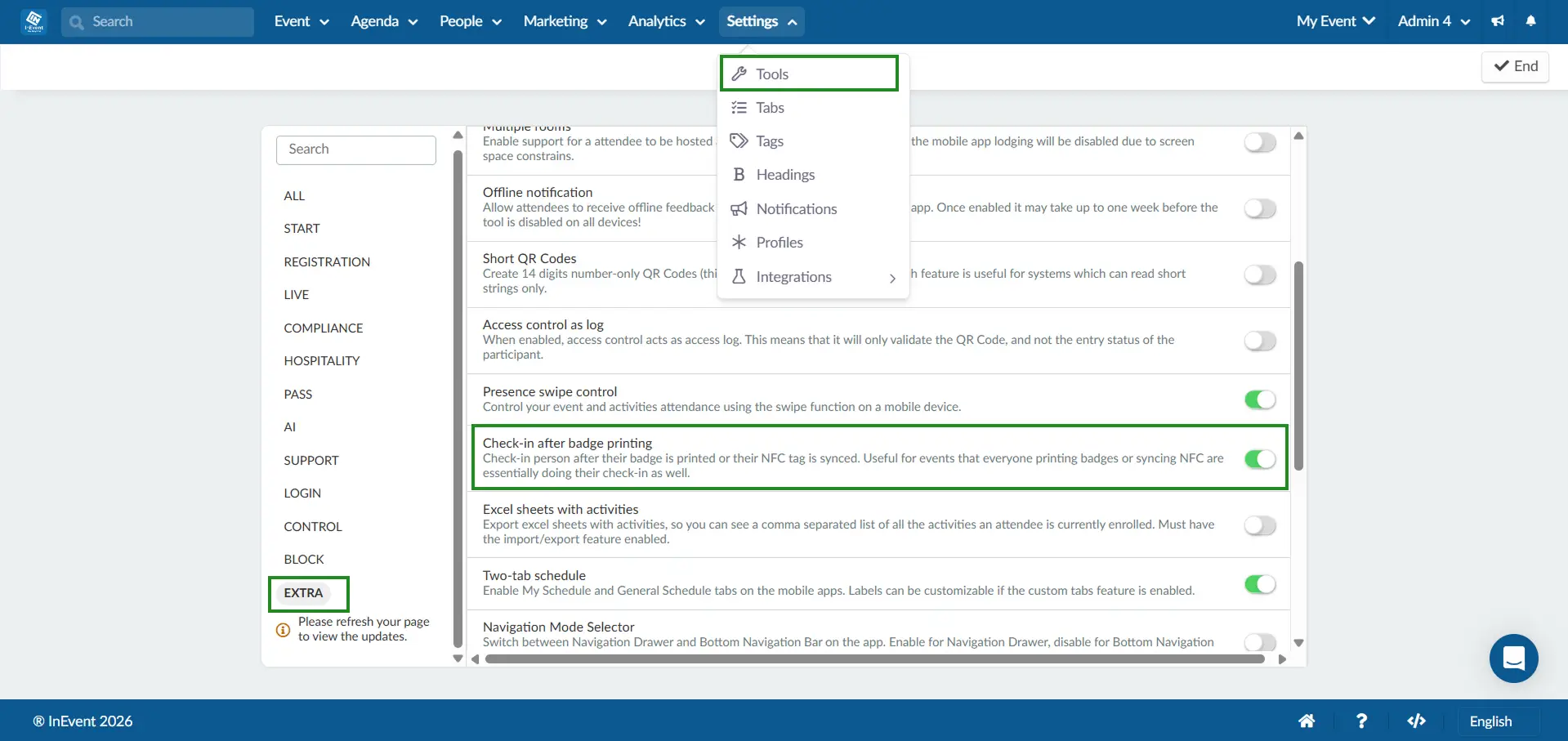Toggle the Navigation Mode Selector switch
Viewport: 1568px width, 741px height.
pyautogui.click(x=1260, y=642)
